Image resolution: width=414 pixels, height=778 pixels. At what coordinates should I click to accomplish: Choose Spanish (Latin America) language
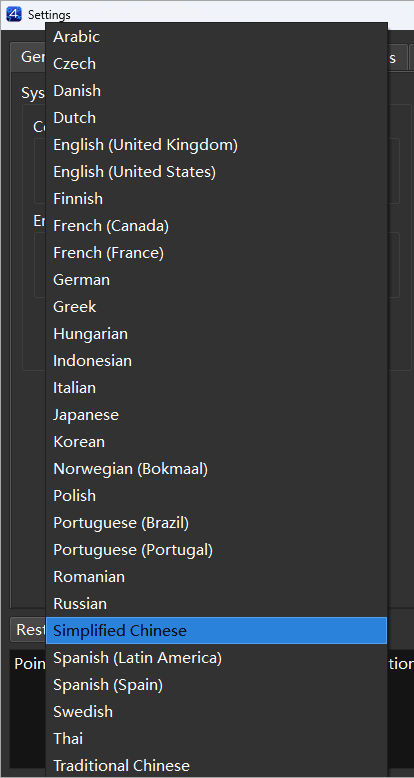(x=216, y=657)
